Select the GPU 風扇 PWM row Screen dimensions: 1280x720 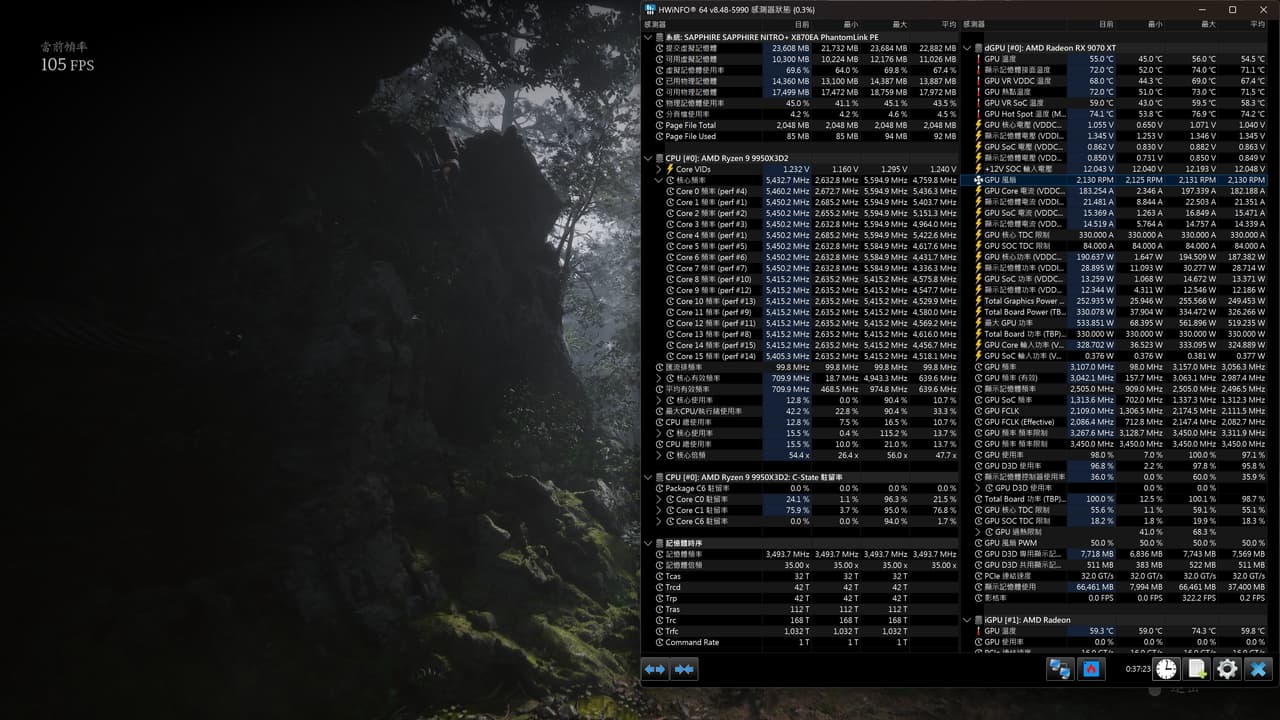tap(1114, 543)
